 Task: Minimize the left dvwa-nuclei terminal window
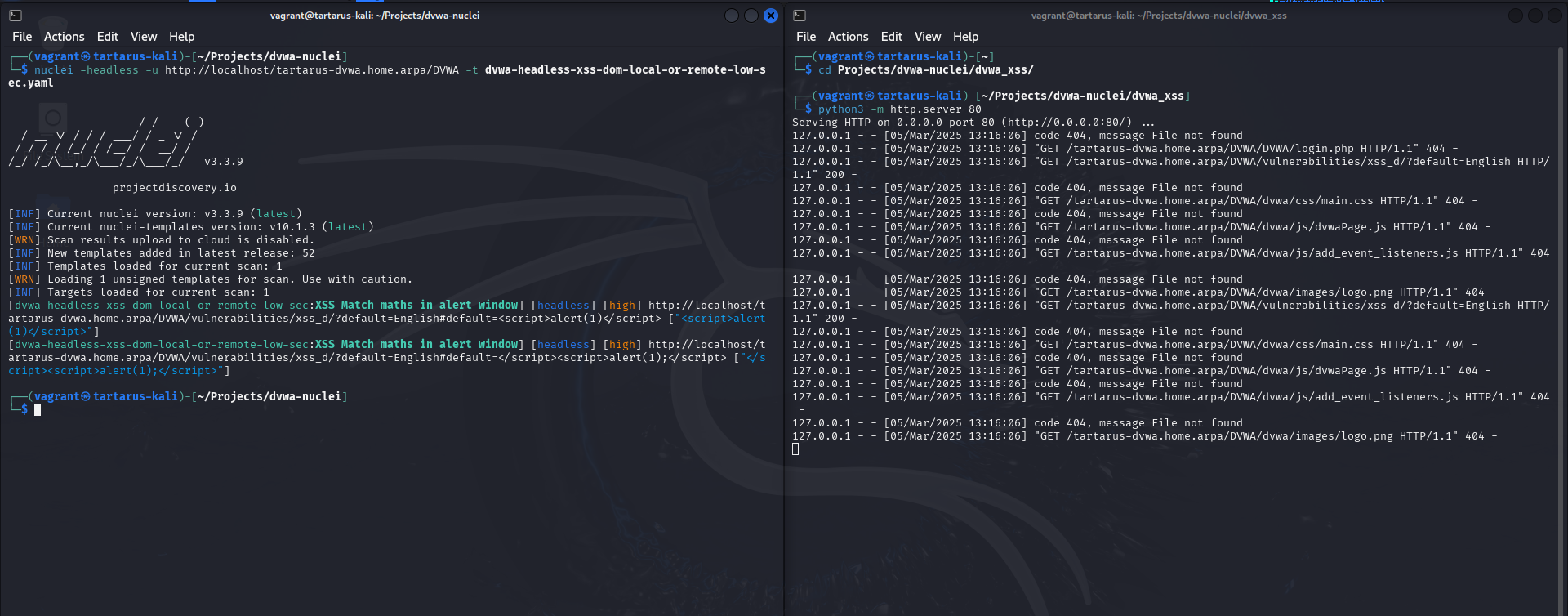click(x=731, y=16)
